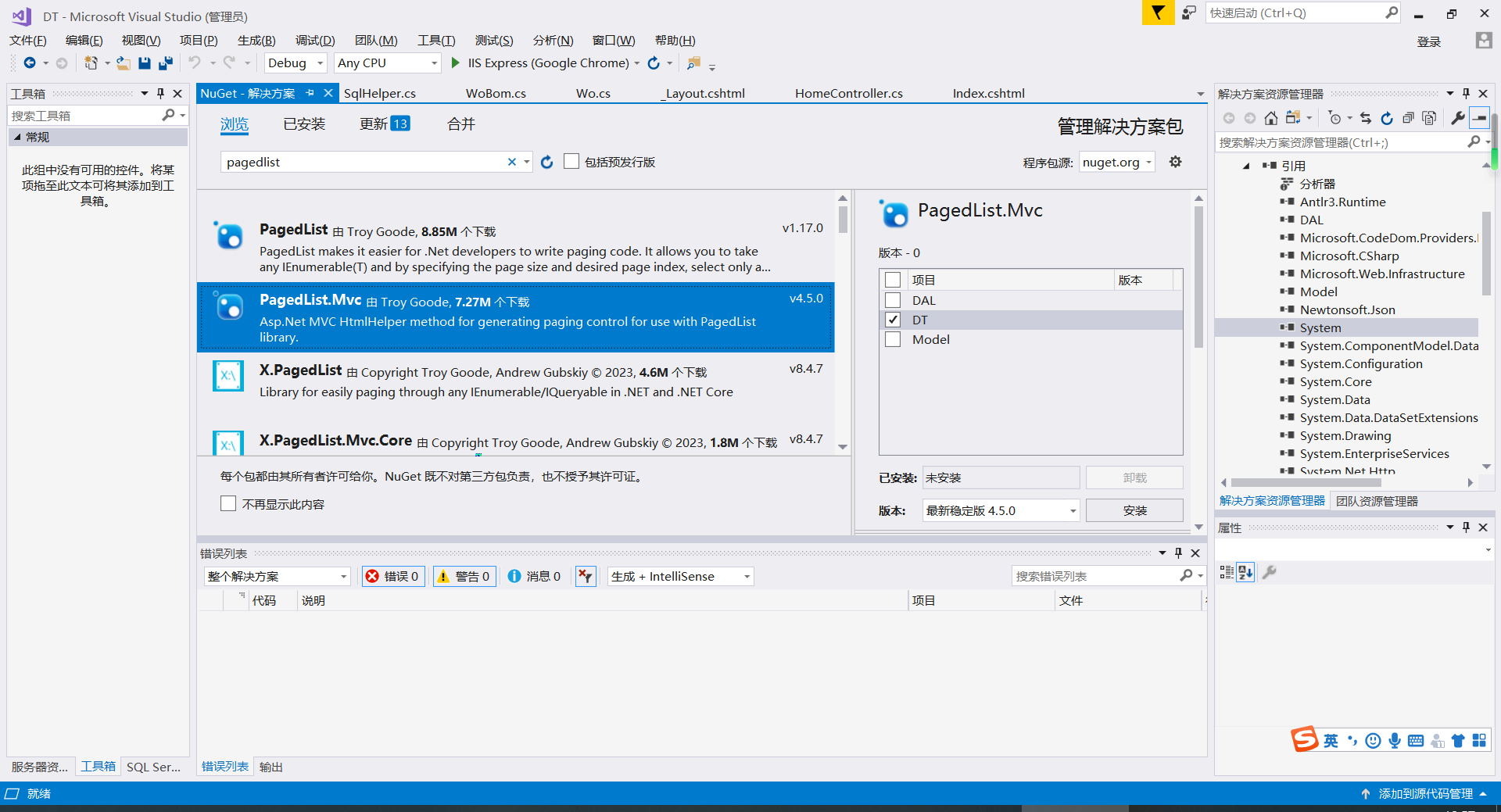Clear error list filter icon
The width and height of the screenshot is (1501, 812).
coord(586,576)
